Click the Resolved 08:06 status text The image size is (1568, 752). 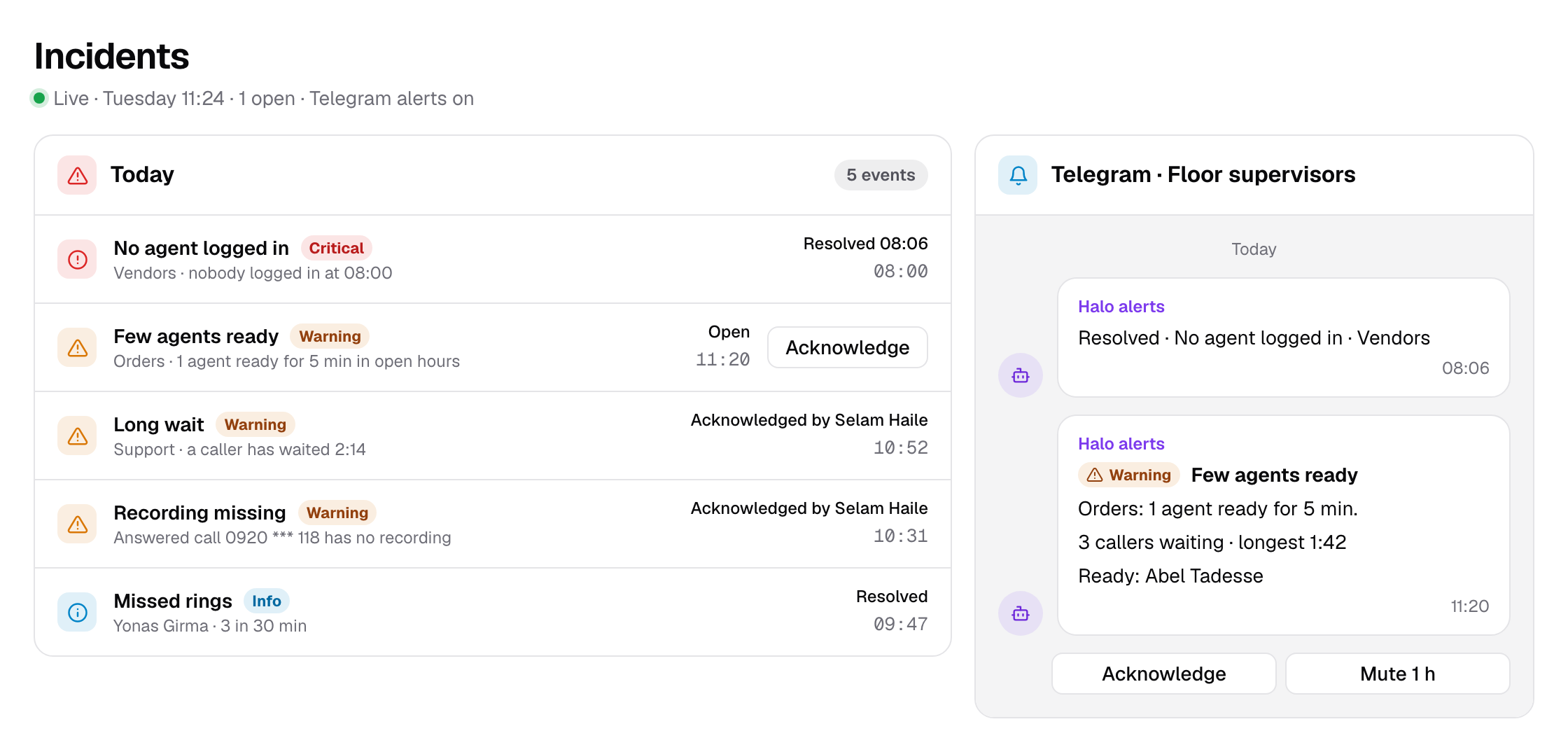tap(865, 244)
